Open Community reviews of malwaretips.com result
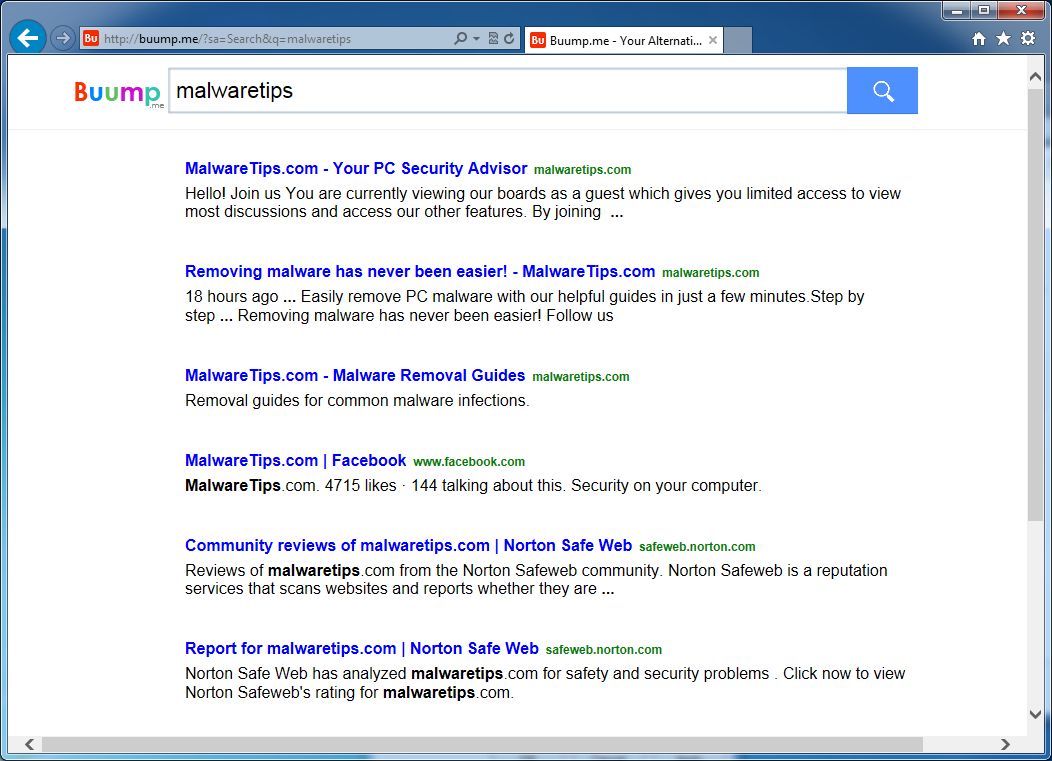Viewport: 1052px width, 761px height. tap(409, 545)
